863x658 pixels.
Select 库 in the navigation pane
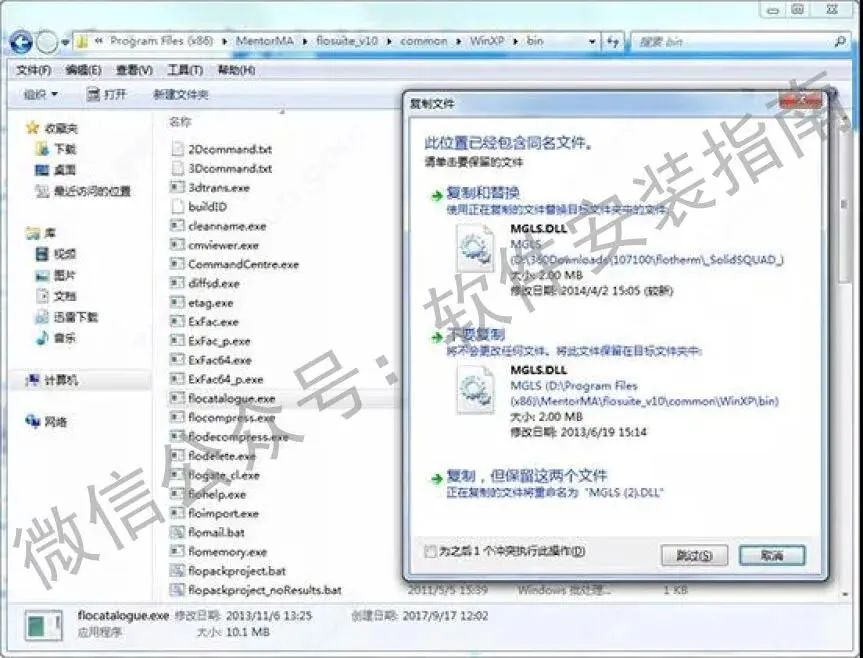pyautogui.click(x=41, y=233)
